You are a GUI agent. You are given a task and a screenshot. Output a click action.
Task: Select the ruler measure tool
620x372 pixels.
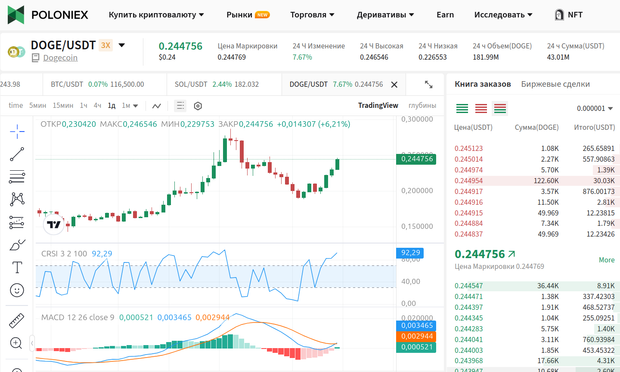click(17, 321)
